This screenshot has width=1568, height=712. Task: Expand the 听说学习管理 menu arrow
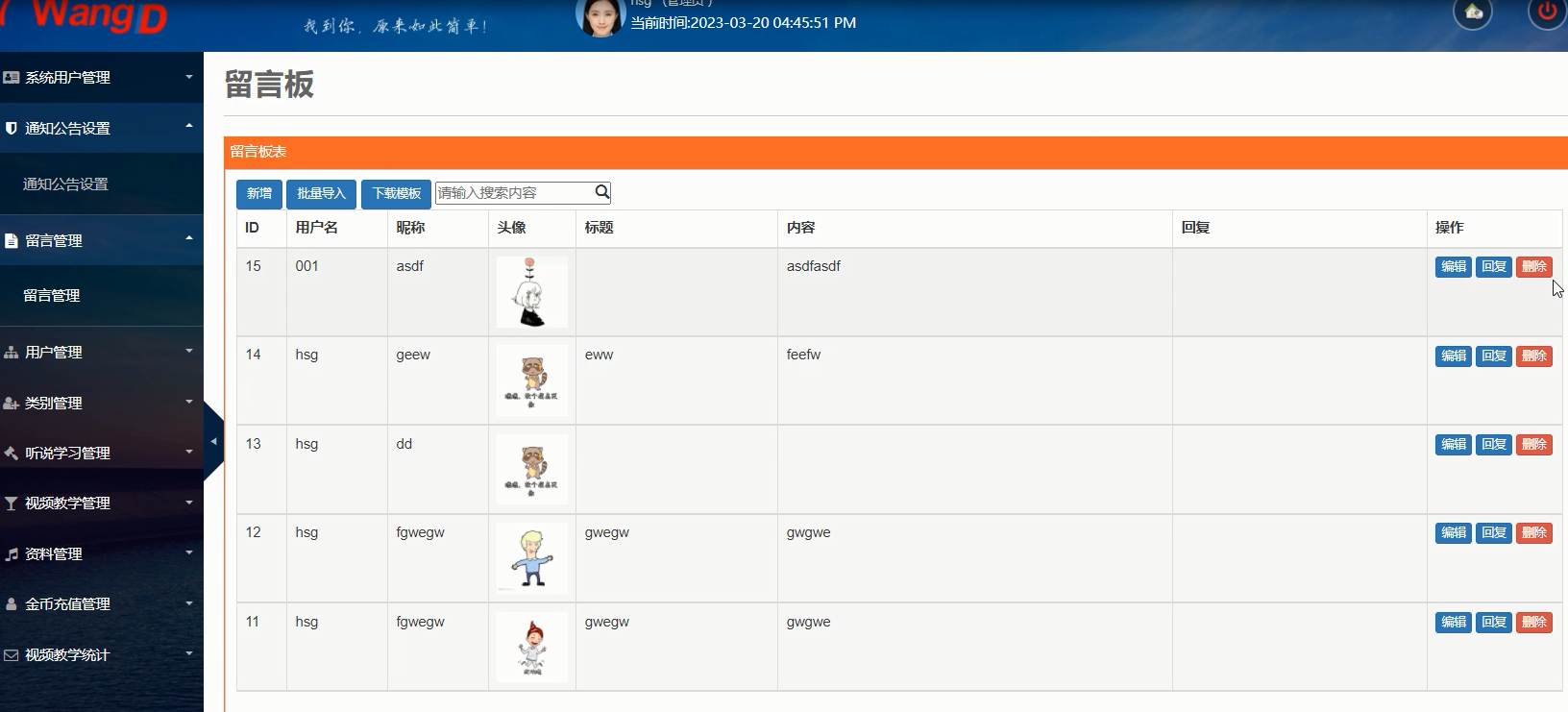coord(189,451)
